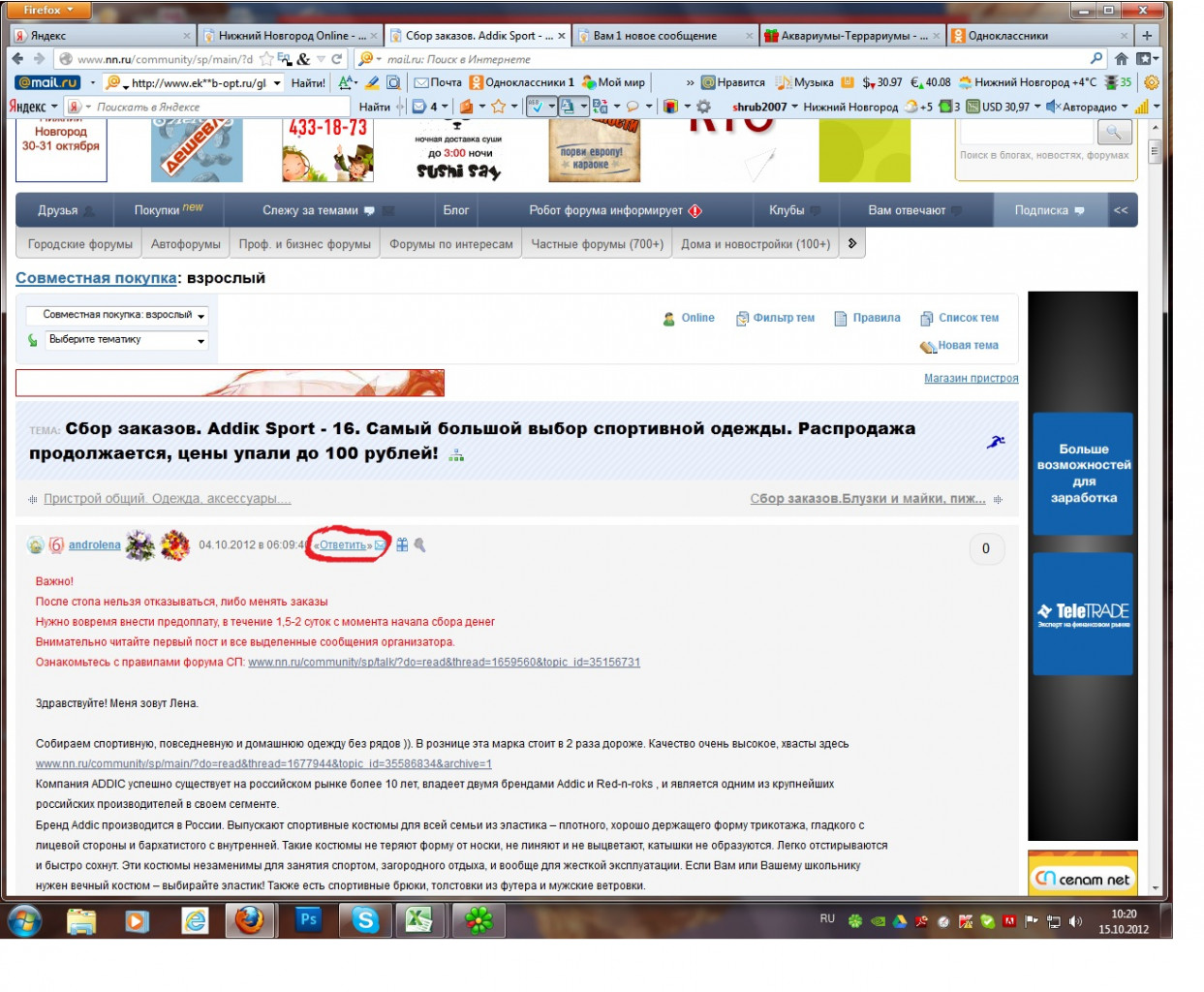Click the Нравится toolbar button

pos(733,82)
